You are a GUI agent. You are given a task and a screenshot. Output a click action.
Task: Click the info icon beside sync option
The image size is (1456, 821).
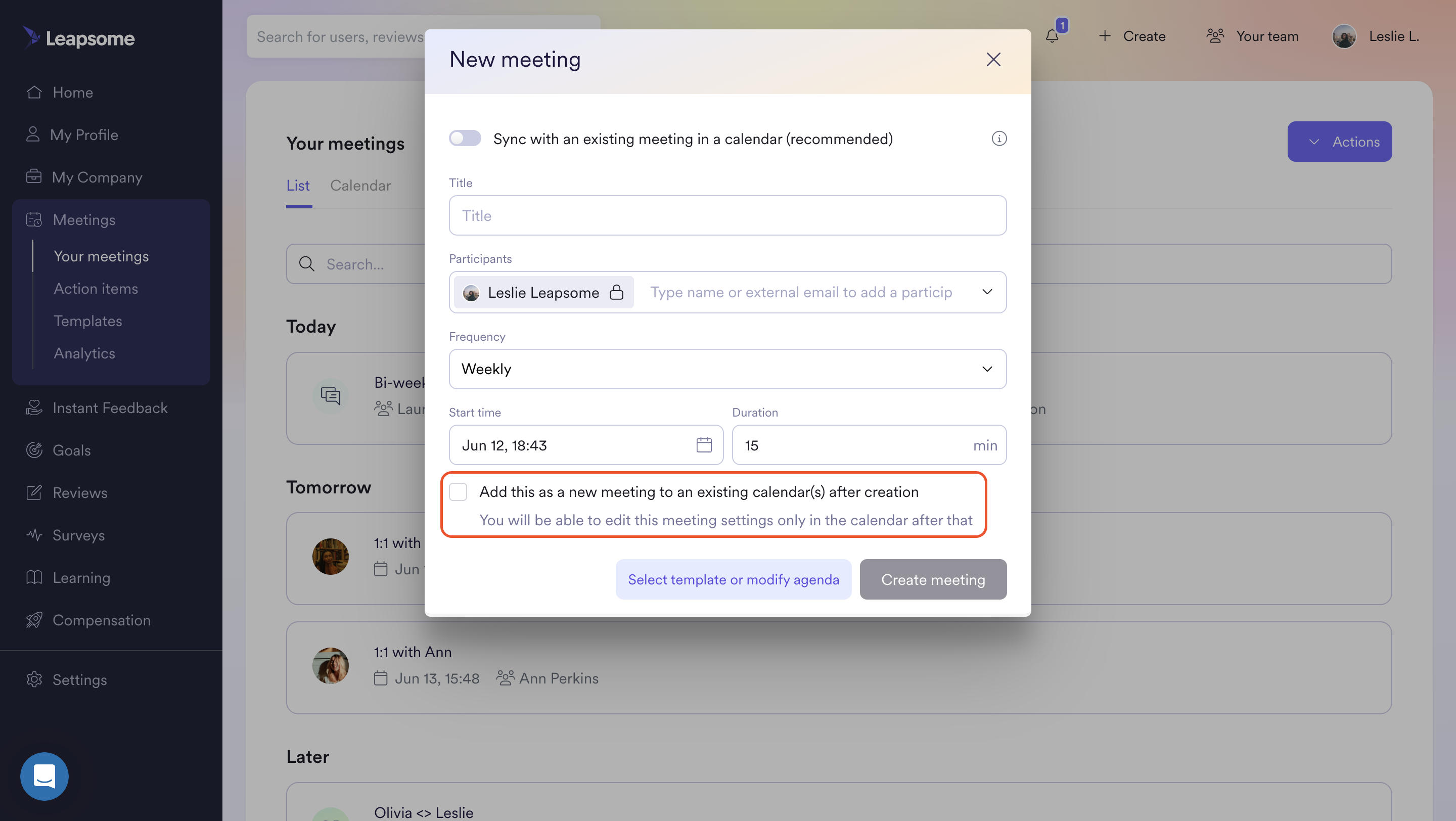point(999,139)
